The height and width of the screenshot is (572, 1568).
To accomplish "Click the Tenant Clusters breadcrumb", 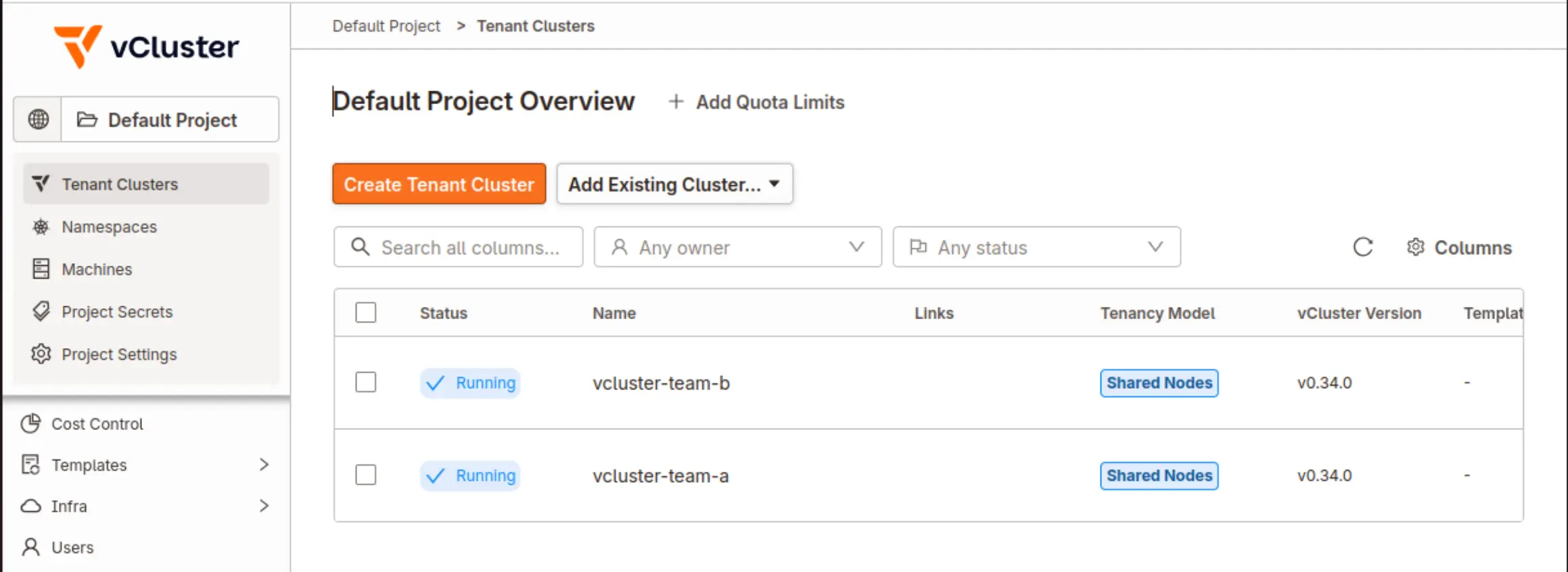I will pyautogui.click(x=536, y=26).
